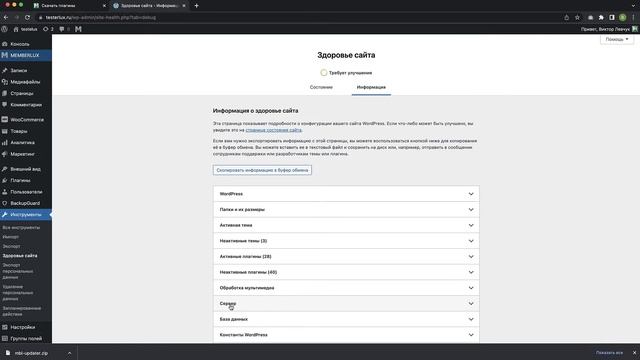This screenshot has width=640, height=360.
Task: Expand Активная тема section
Action: click(346, 225)
